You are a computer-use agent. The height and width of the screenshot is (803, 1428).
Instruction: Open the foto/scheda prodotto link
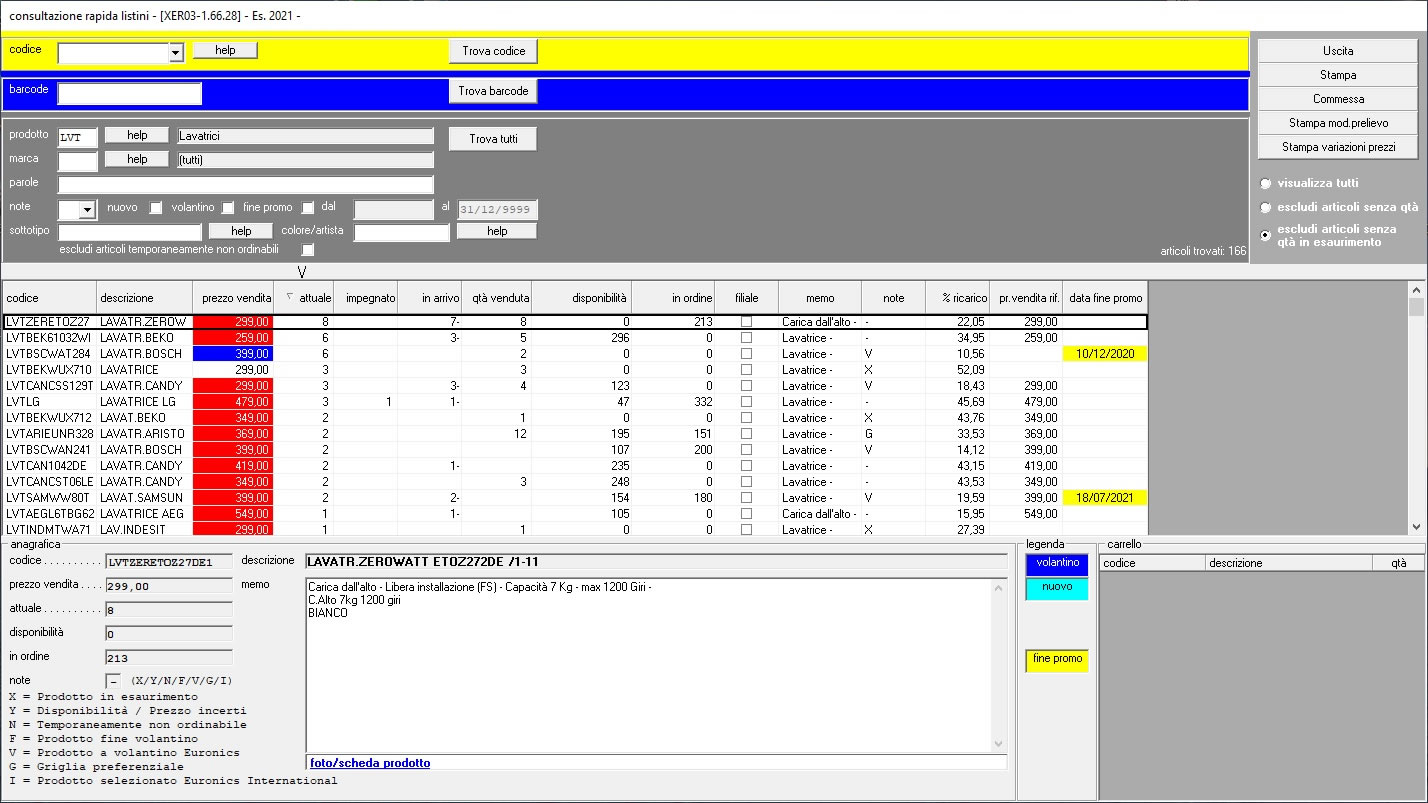click(x=370, y=763)
